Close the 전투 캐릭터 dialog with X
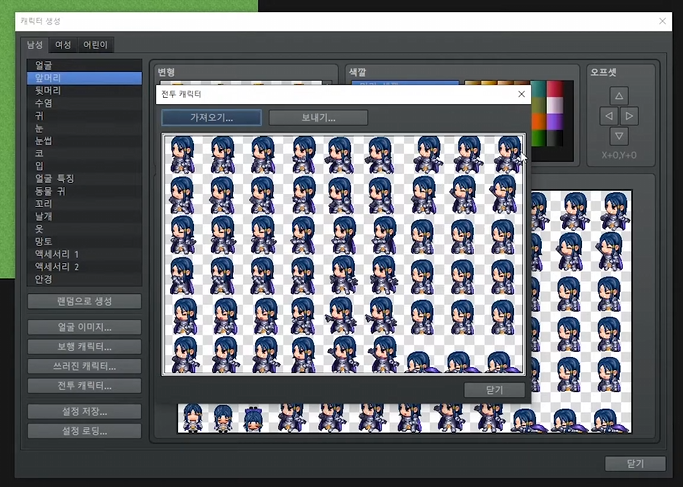The width and height of the screenshot is (683, 487). [521, 94]
